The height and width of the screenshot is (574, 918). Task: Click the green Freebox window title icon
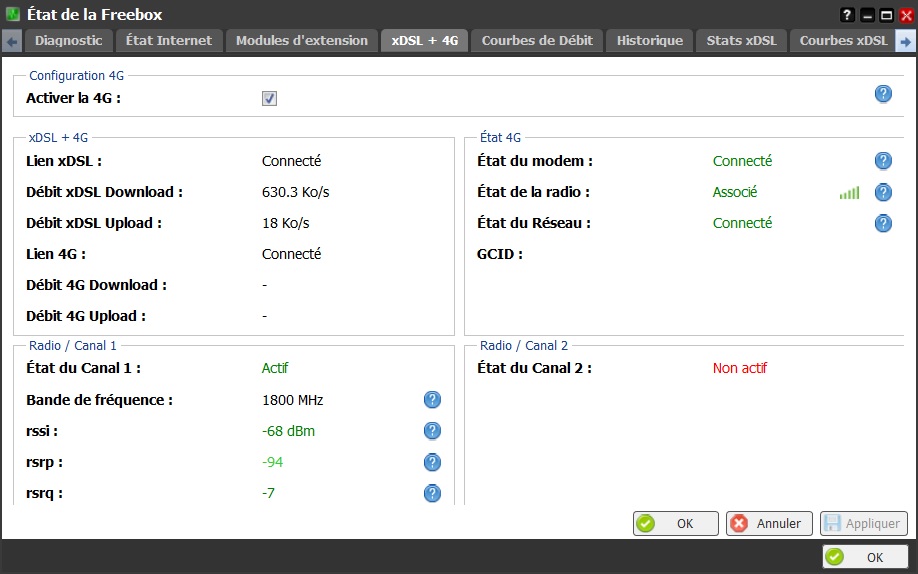click(12, 14)
